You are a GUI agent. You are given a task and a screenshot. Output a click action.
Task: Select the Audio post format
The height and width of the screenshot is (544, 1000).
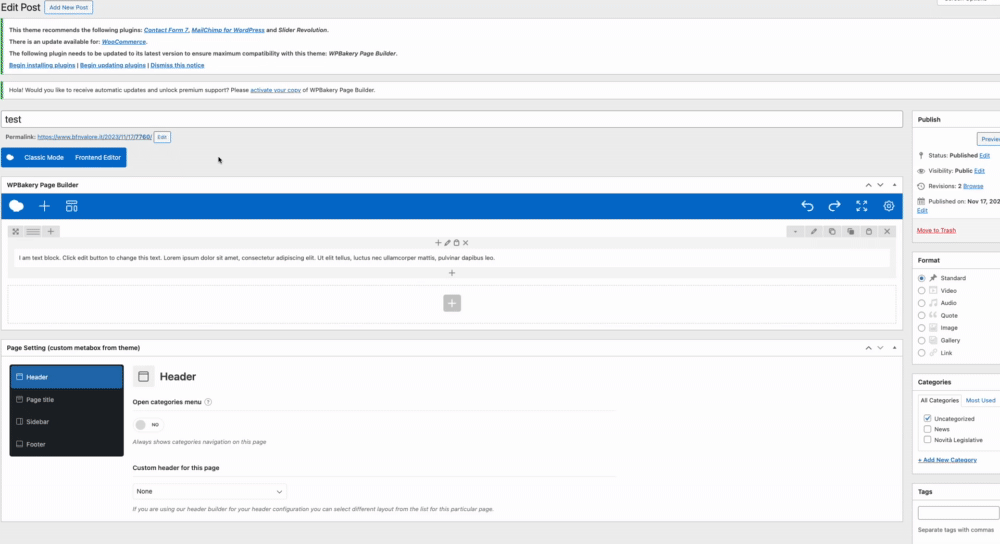922,303
